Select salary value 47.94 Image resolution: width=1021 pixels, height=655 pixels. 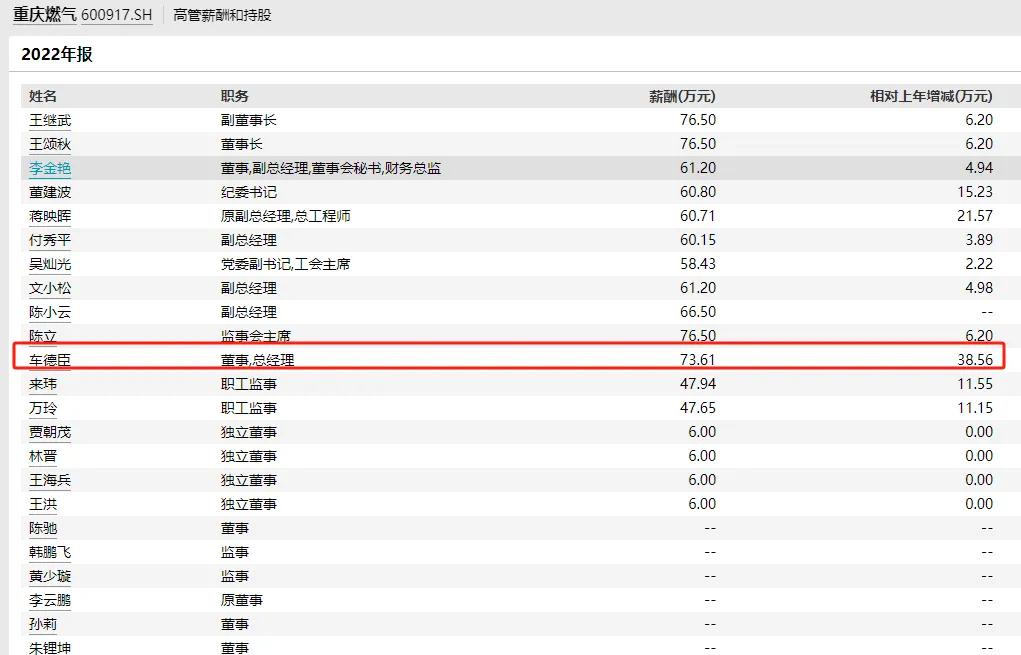[x=697, y=384]
